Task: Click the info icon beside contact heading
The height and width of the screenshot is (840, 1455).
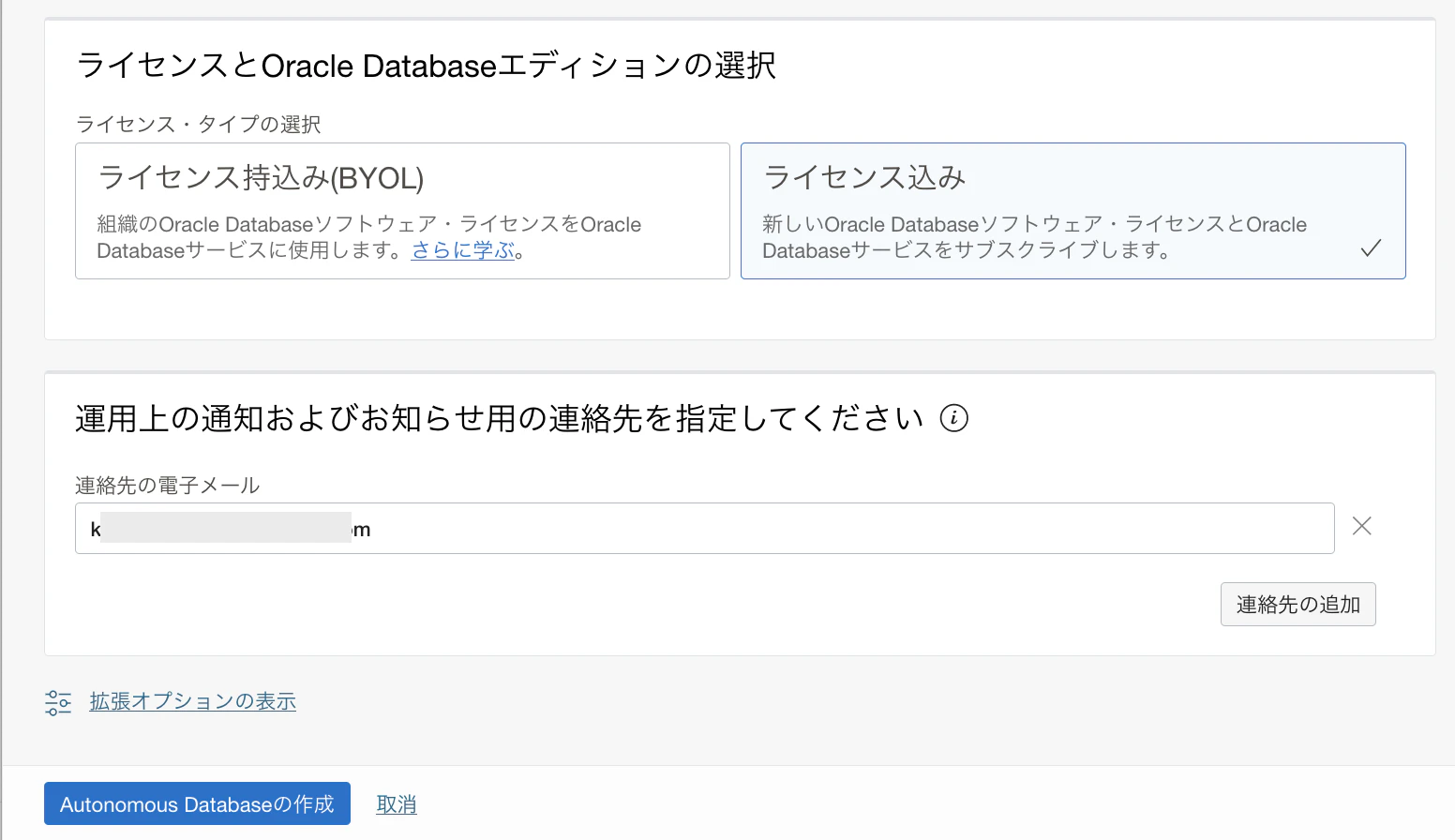Action: click(953, 418)
